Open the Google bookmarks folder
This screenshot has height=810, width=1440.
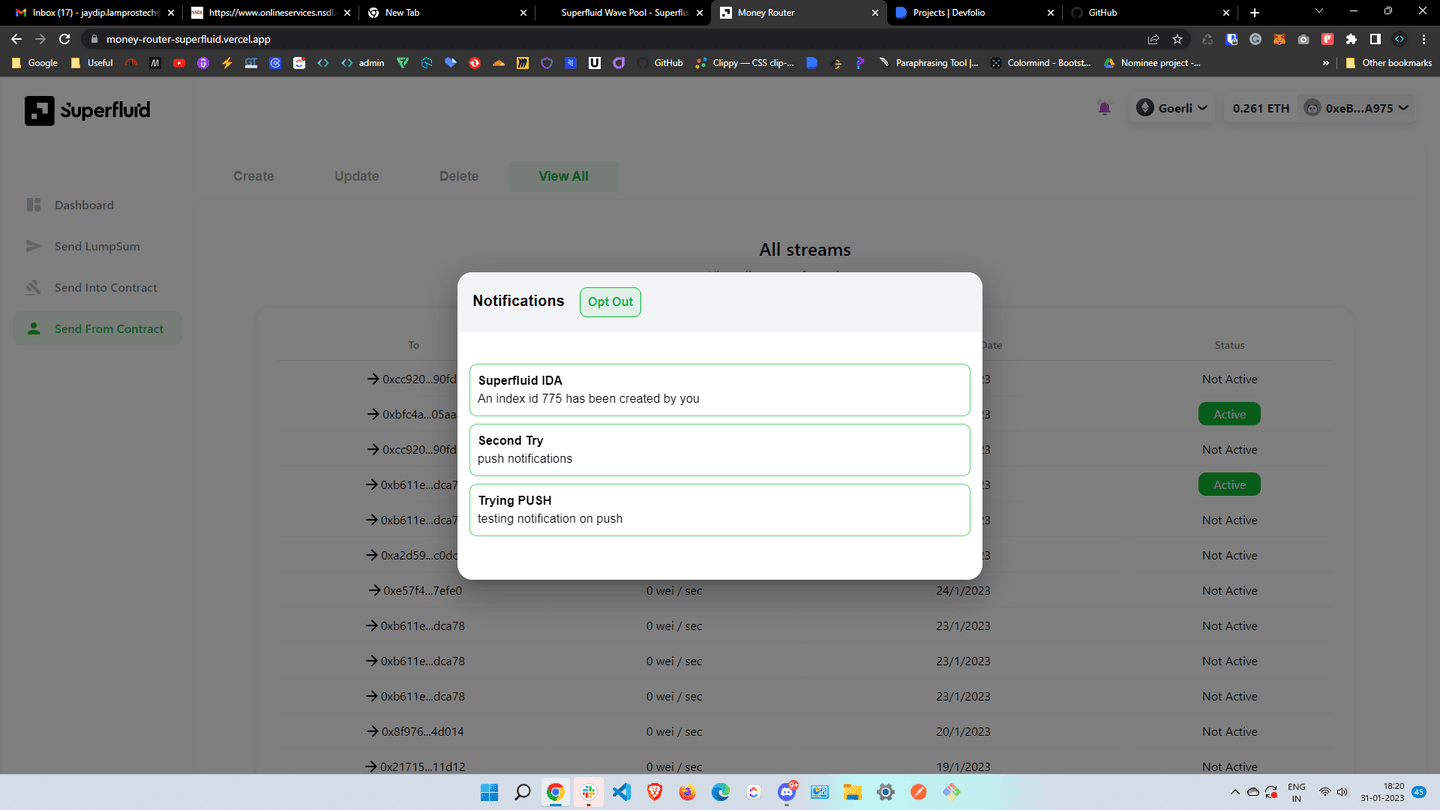pos(35,63)
